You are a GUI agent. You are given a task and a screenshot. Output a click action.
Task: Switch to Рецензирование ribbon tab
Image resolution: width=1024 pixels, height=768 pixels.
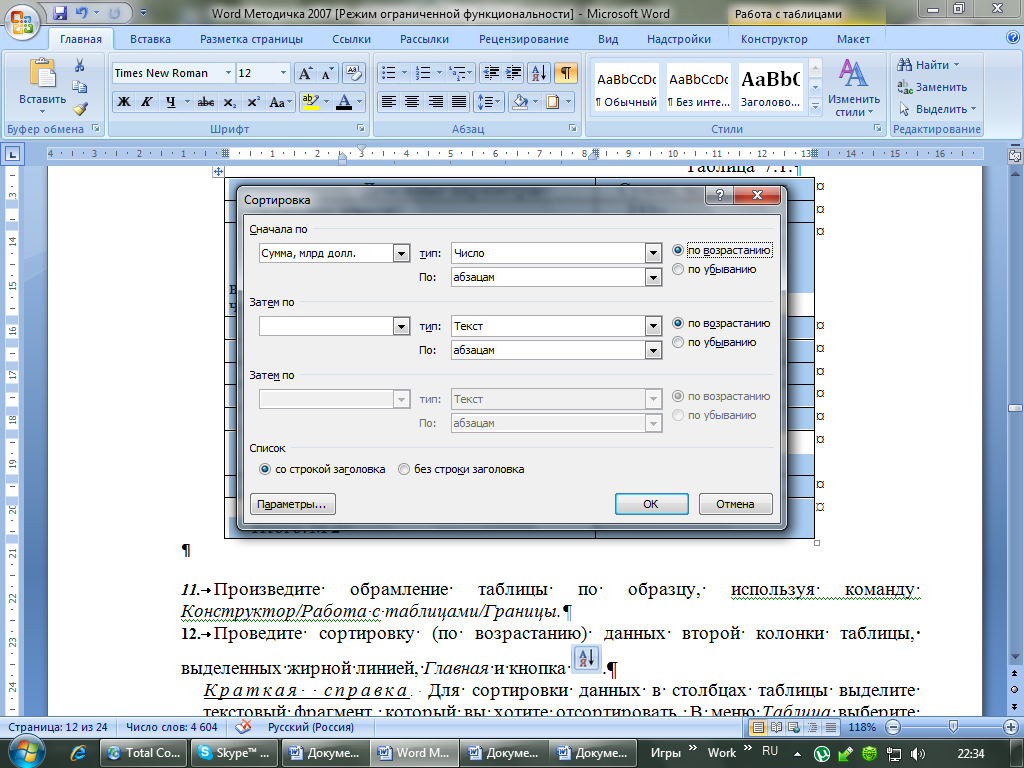tap(524, 39)
